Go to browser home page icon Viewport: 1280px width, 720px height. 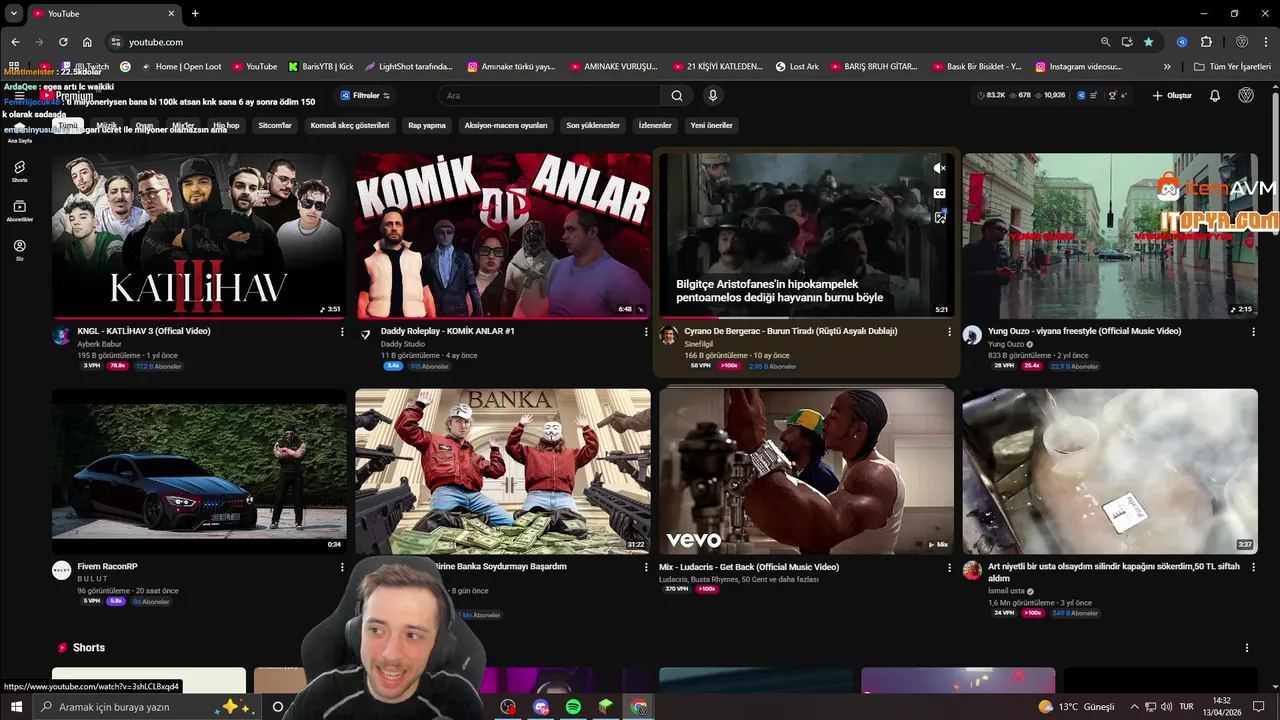pos(87,42)
